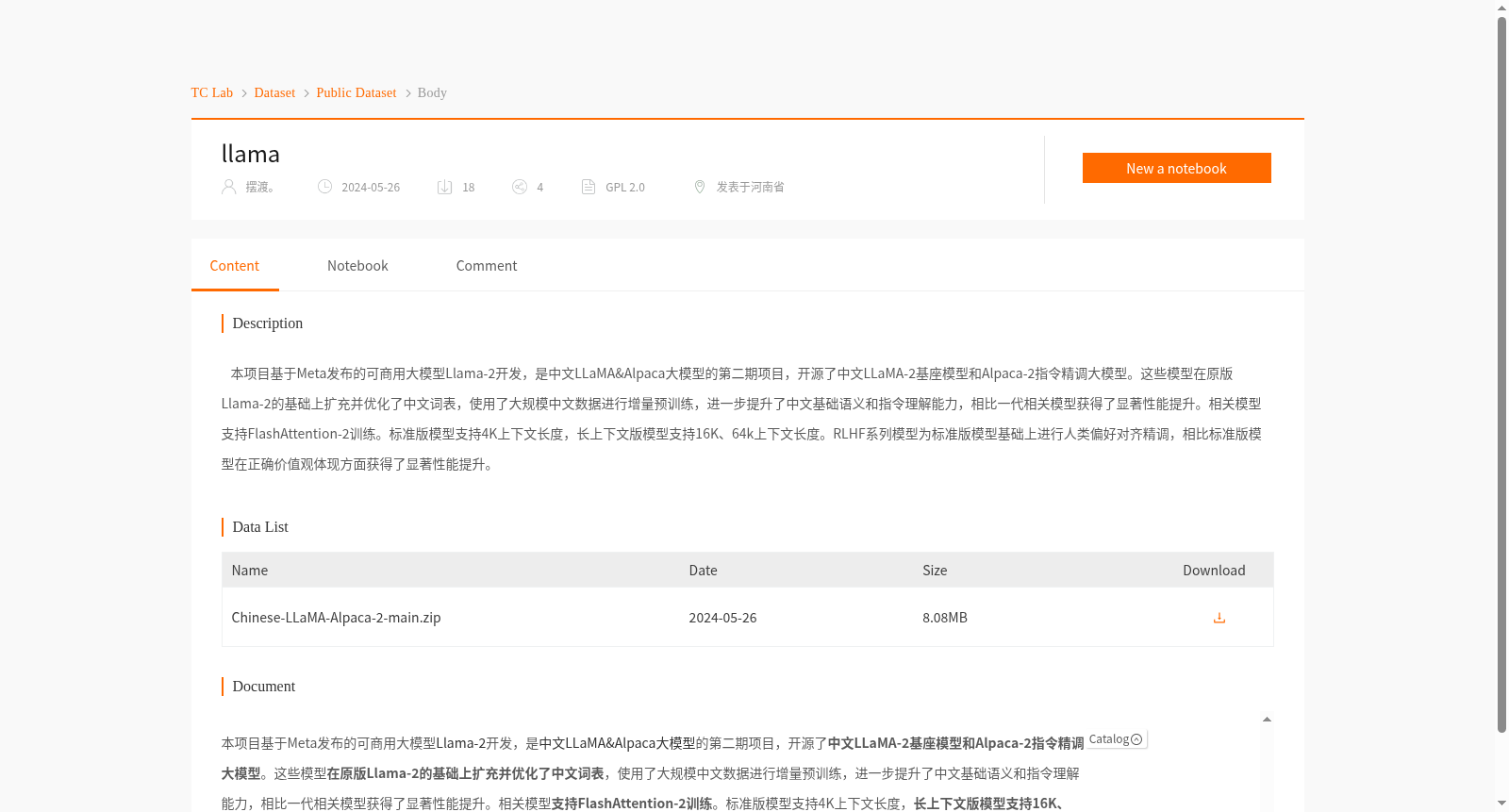
Task: Click the Body breadcrumb item
Action: point(432,92)
